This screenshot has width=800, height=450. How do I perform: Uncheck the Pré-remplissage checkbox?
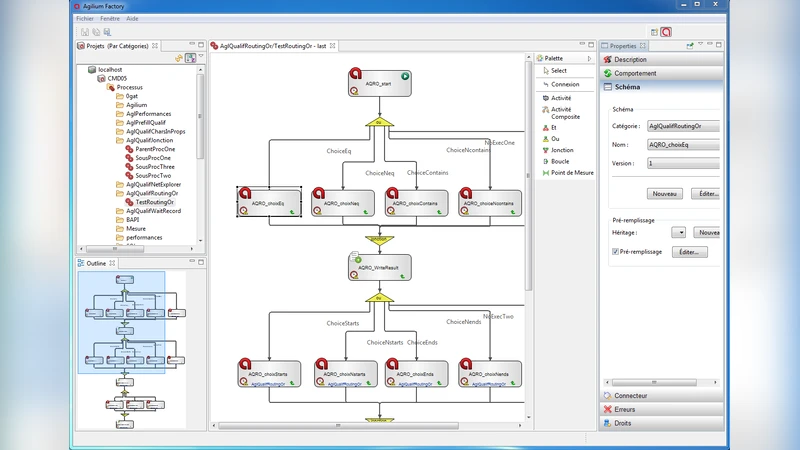click(x=615, y=252)
